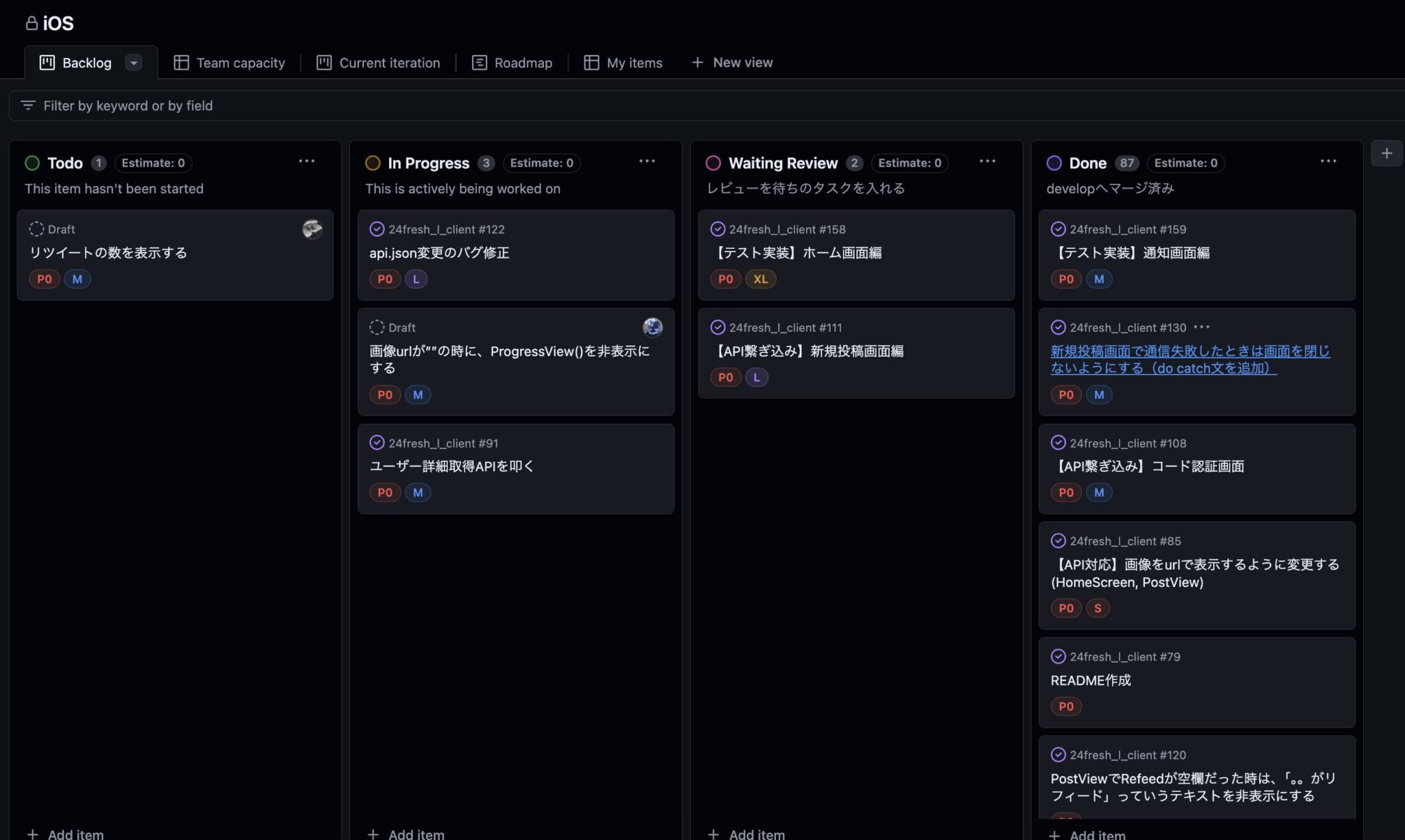Click the Backlog view layout icon
This screenshot has width=1405, height=840.
tap(47, 62)
